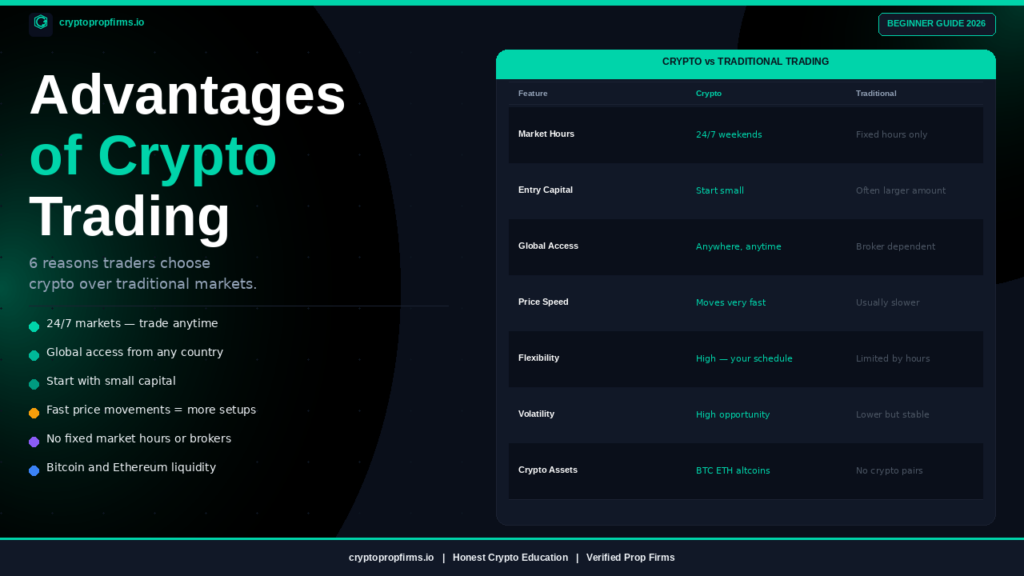The image size is (1024, 576).
Task: Click the 'High — your schedule' cell
Action: tap(744, 359)
